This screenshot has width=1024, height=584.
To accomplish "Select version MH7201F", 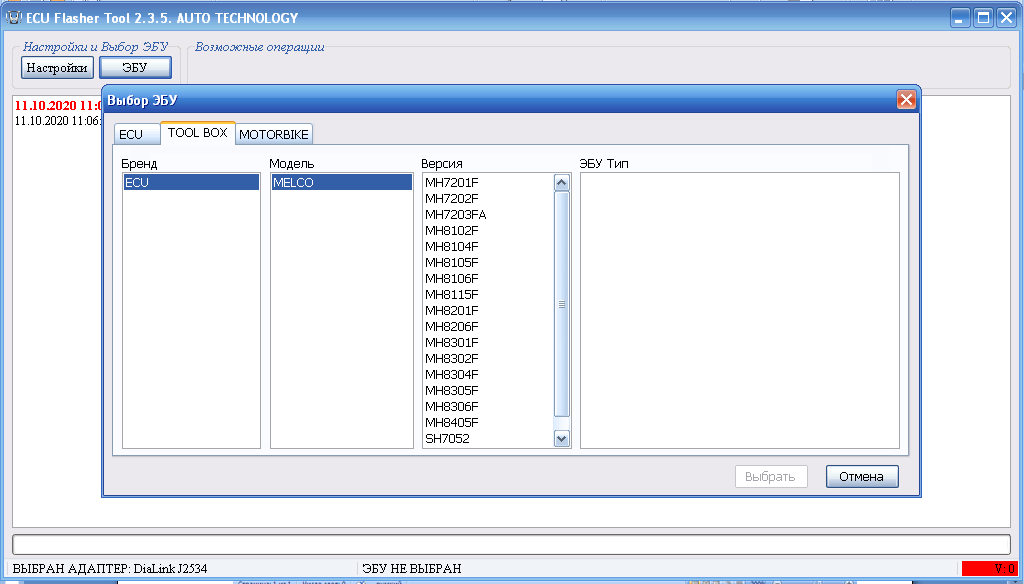I will [452, 182].
